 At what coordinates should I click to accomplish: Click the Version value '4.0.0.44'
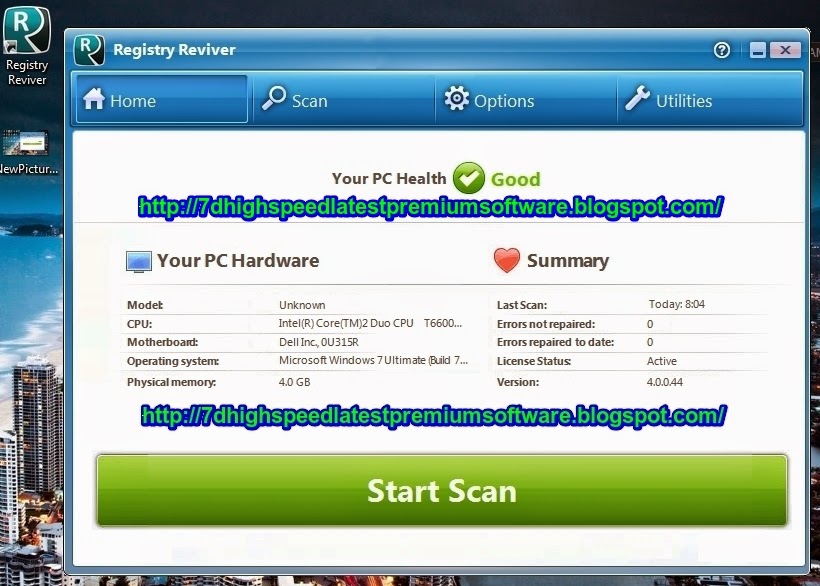click(665, 382)
